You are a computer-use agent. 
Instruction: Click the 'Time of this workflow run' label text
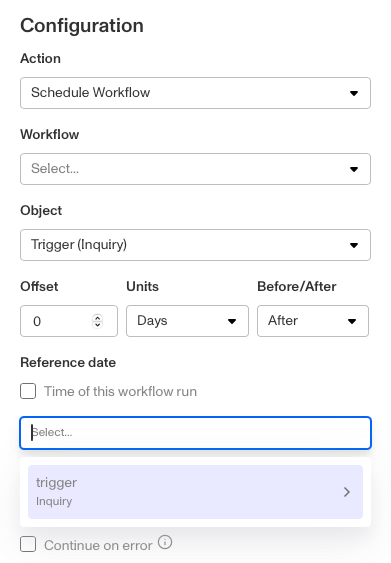[120, 391]
